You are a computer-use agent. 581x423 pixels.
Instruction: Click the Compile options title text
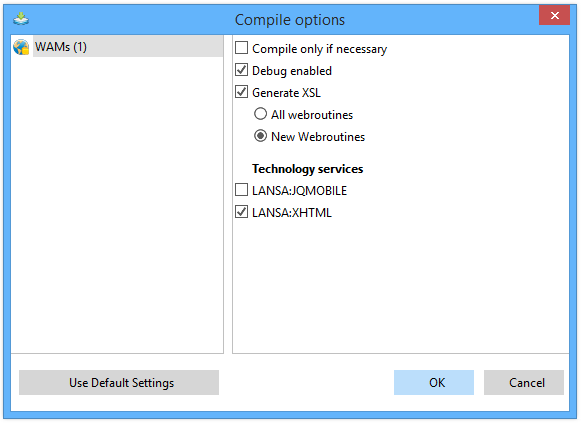point(290,20)
